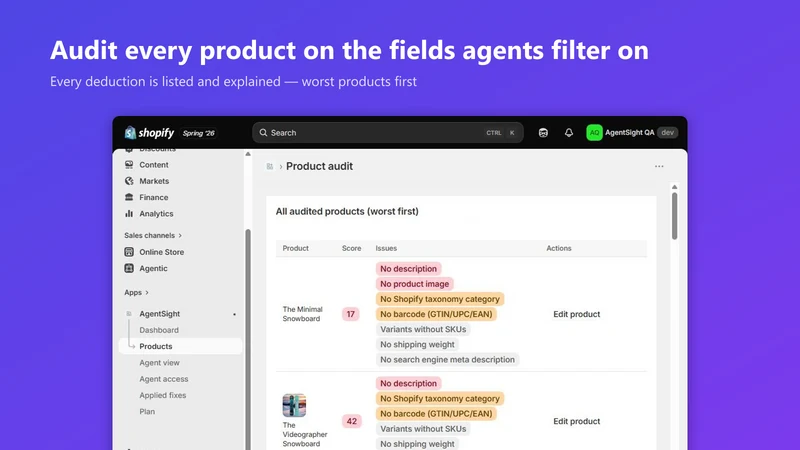Click Minimal Snowboard's No Shopify taxonomy category tag
The height and width of the screenshot is (450, 800).
(440, 299)
